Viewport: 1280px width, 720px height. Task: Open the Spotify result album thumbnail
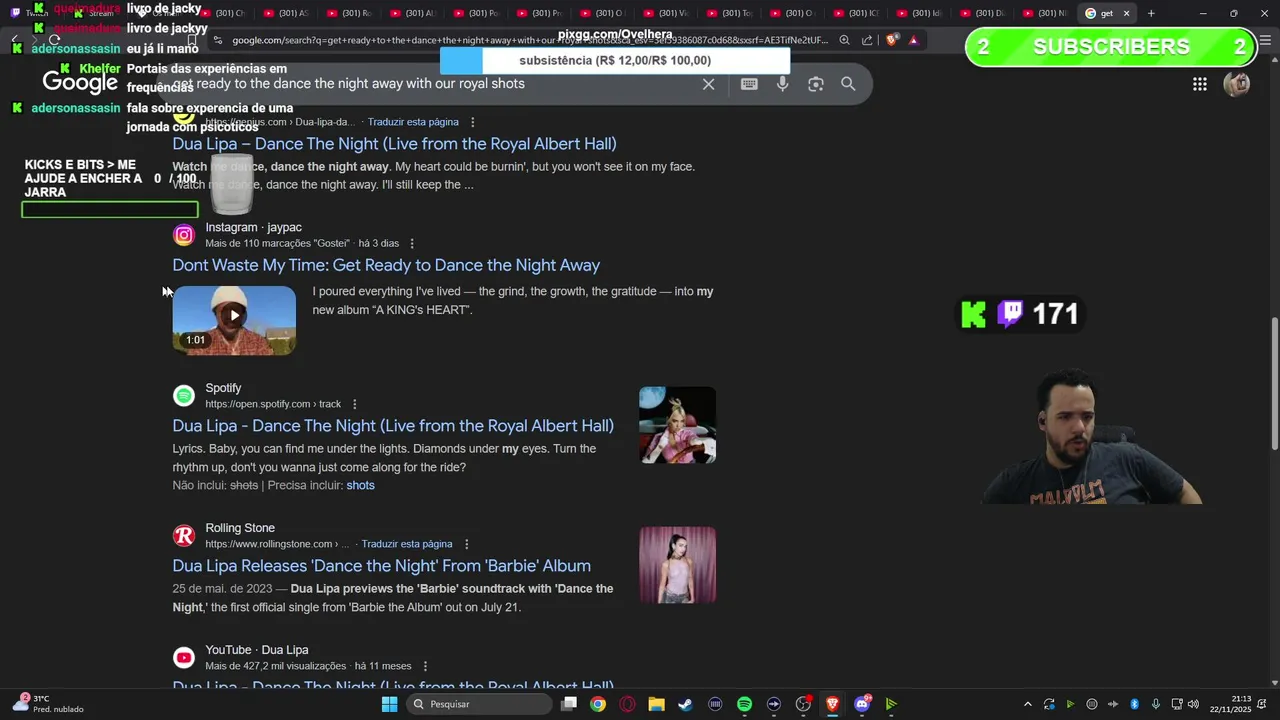677,425
